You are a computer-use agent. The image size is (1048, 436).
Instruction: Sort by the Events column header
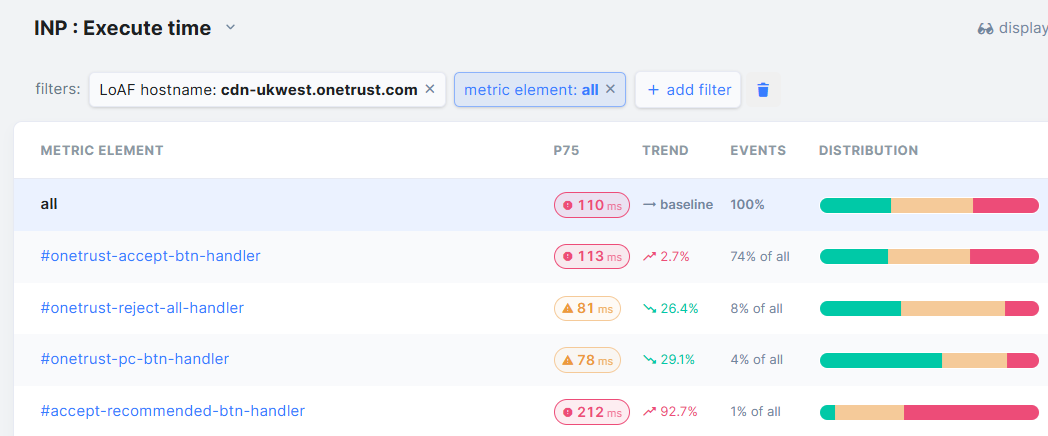pos(757,151)
